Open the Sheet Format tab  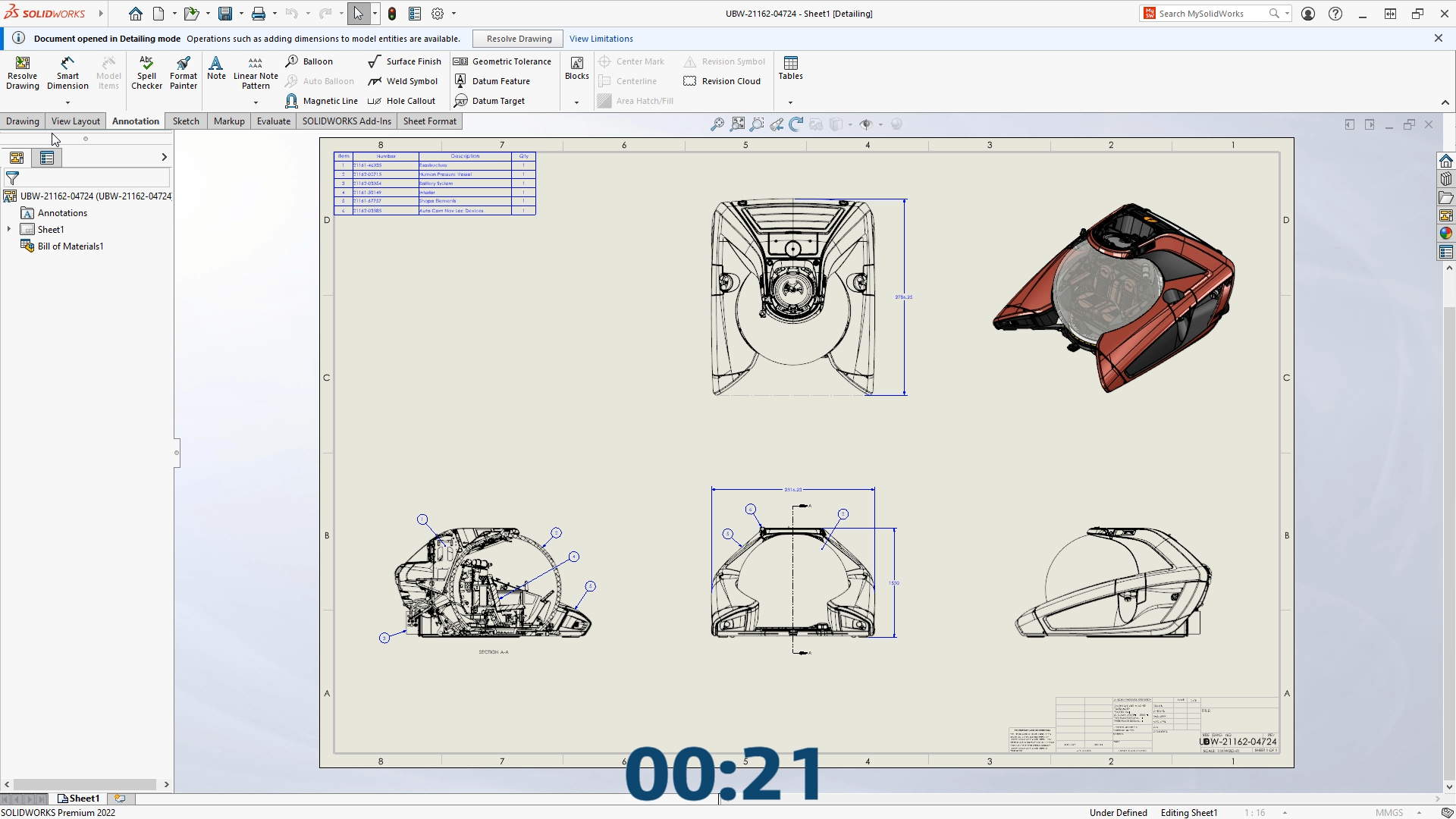coord(429,121)
